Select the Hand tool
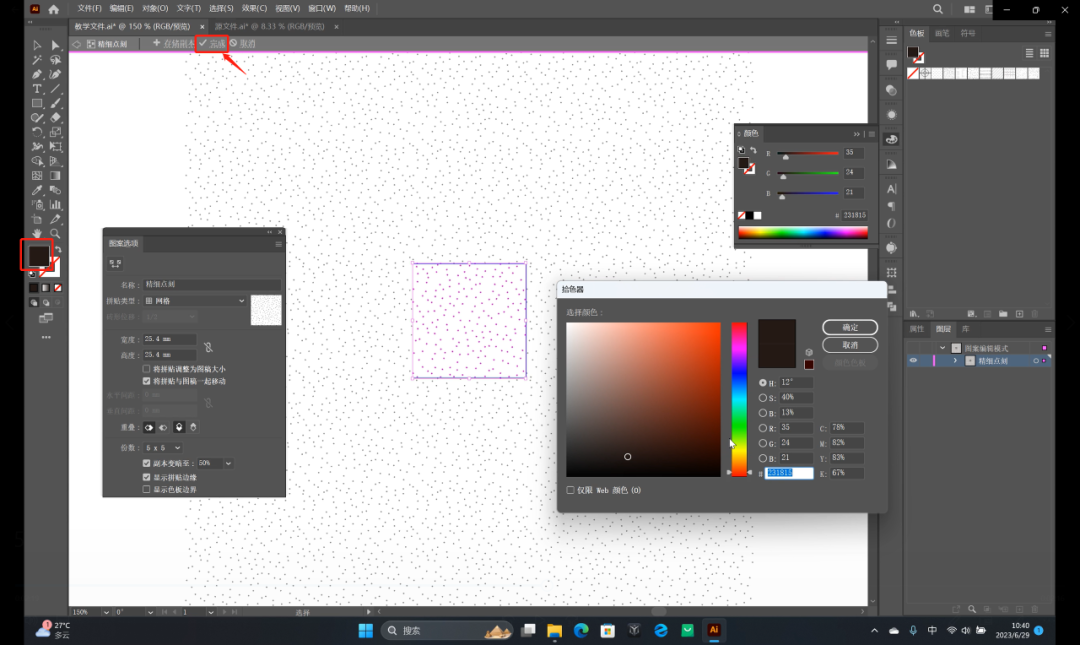Viewport: 1080px width, 645px height. point(37,234)
